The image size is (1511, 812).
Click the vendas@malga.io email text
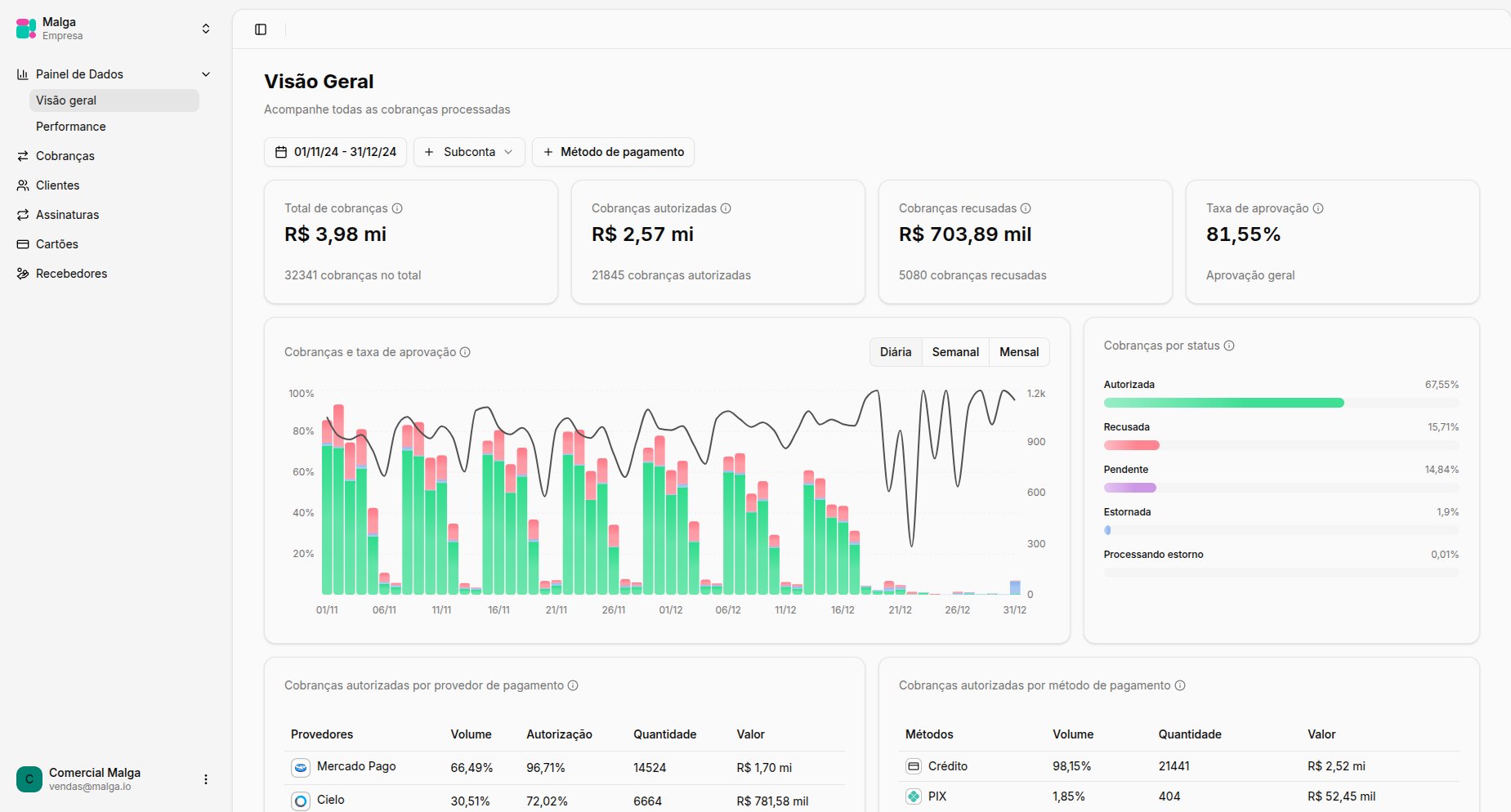[x=90, y=787]
